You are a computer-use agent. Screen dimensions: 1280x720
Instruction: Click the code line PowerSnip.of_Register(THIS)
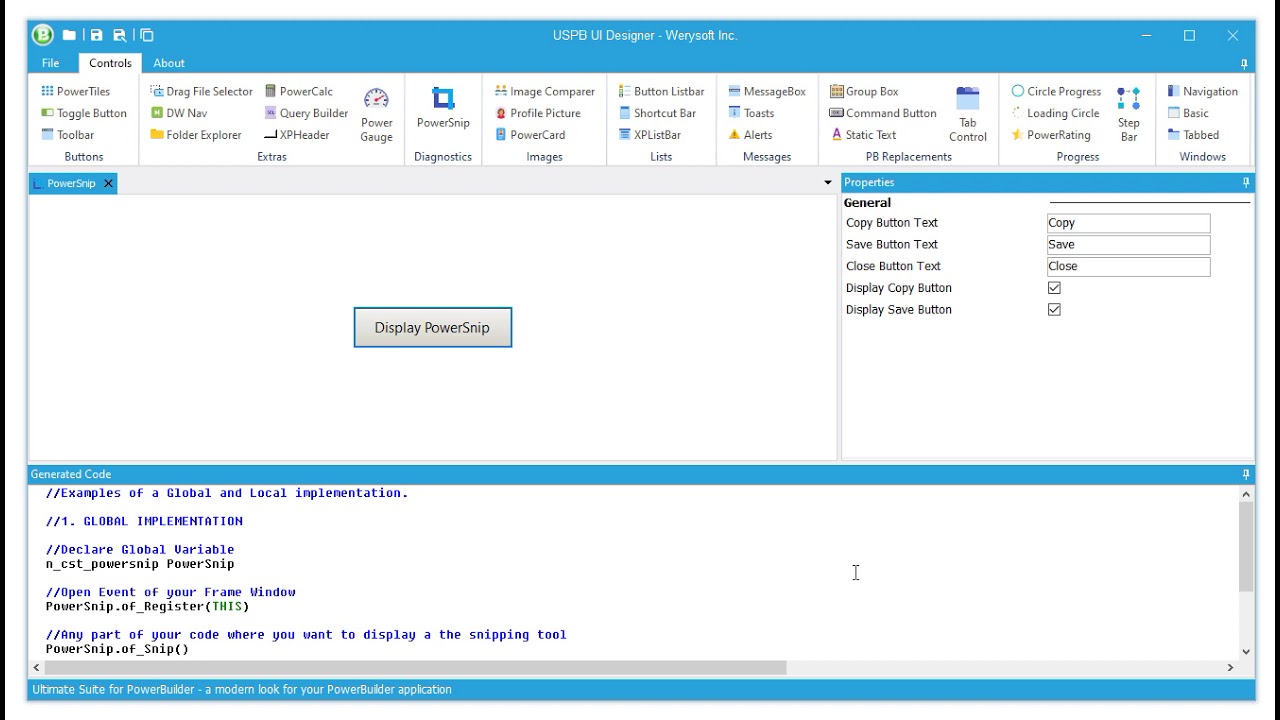(x=147, y=606)
